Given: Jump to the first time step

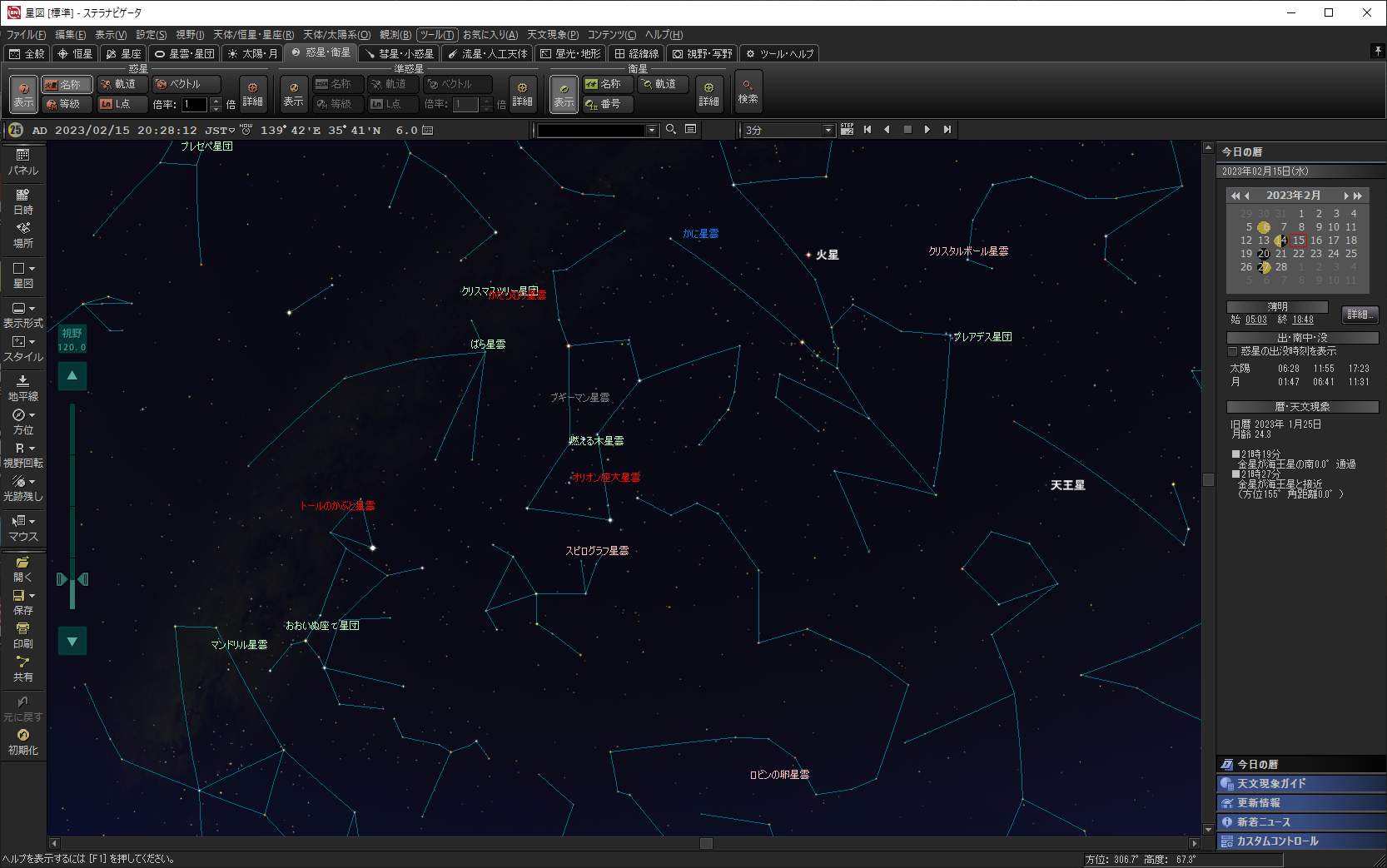Looking at the screenshot, I should coord(867,130).
